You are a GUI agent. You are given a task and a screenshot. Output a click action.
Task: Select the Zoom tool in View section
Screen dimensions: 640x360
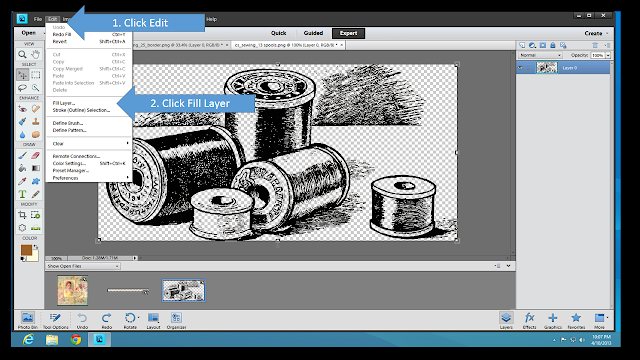22,54
